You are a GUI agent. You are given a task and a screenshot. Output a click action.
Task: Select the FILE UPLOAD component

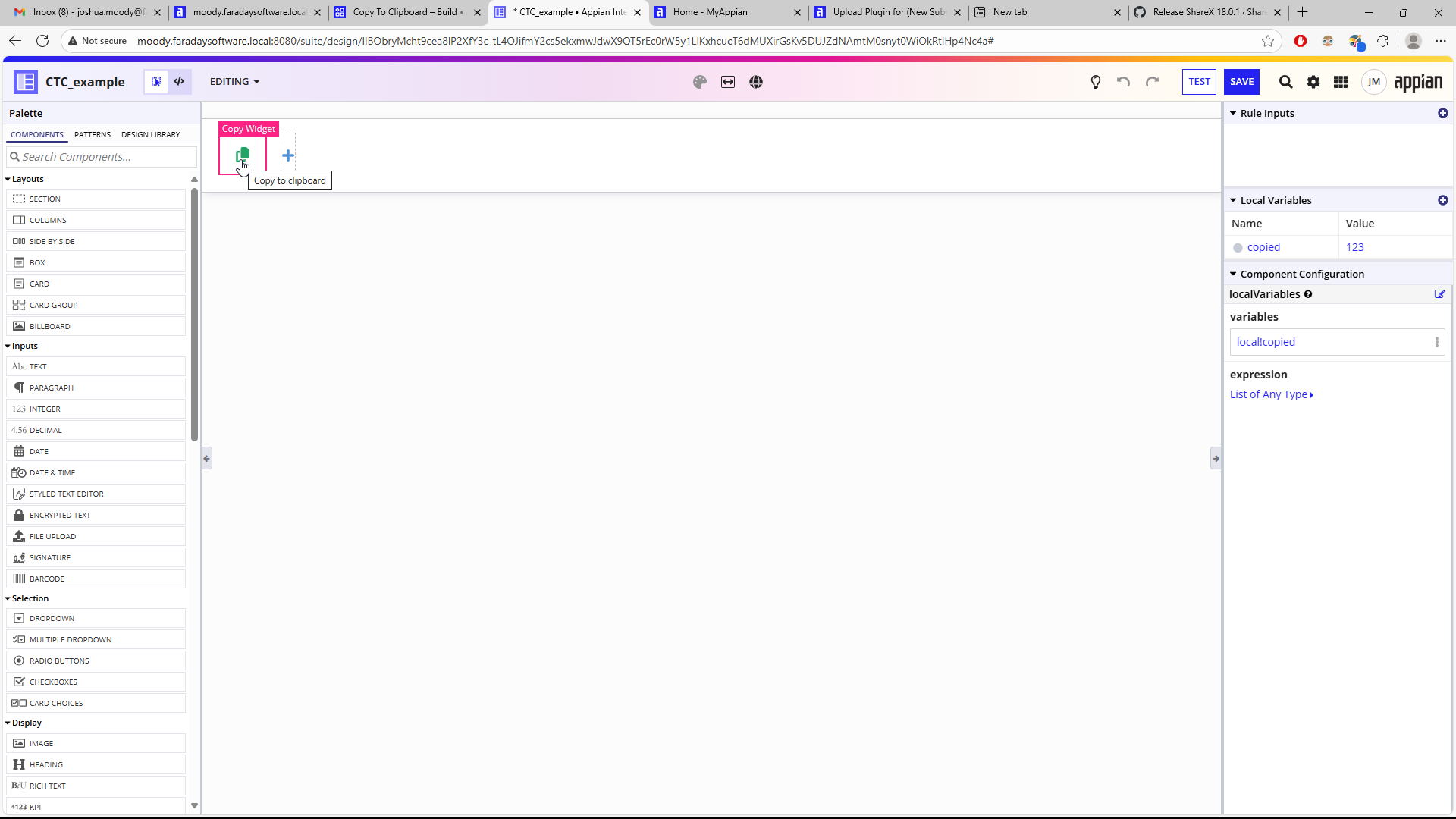click(x=96, y=537)
